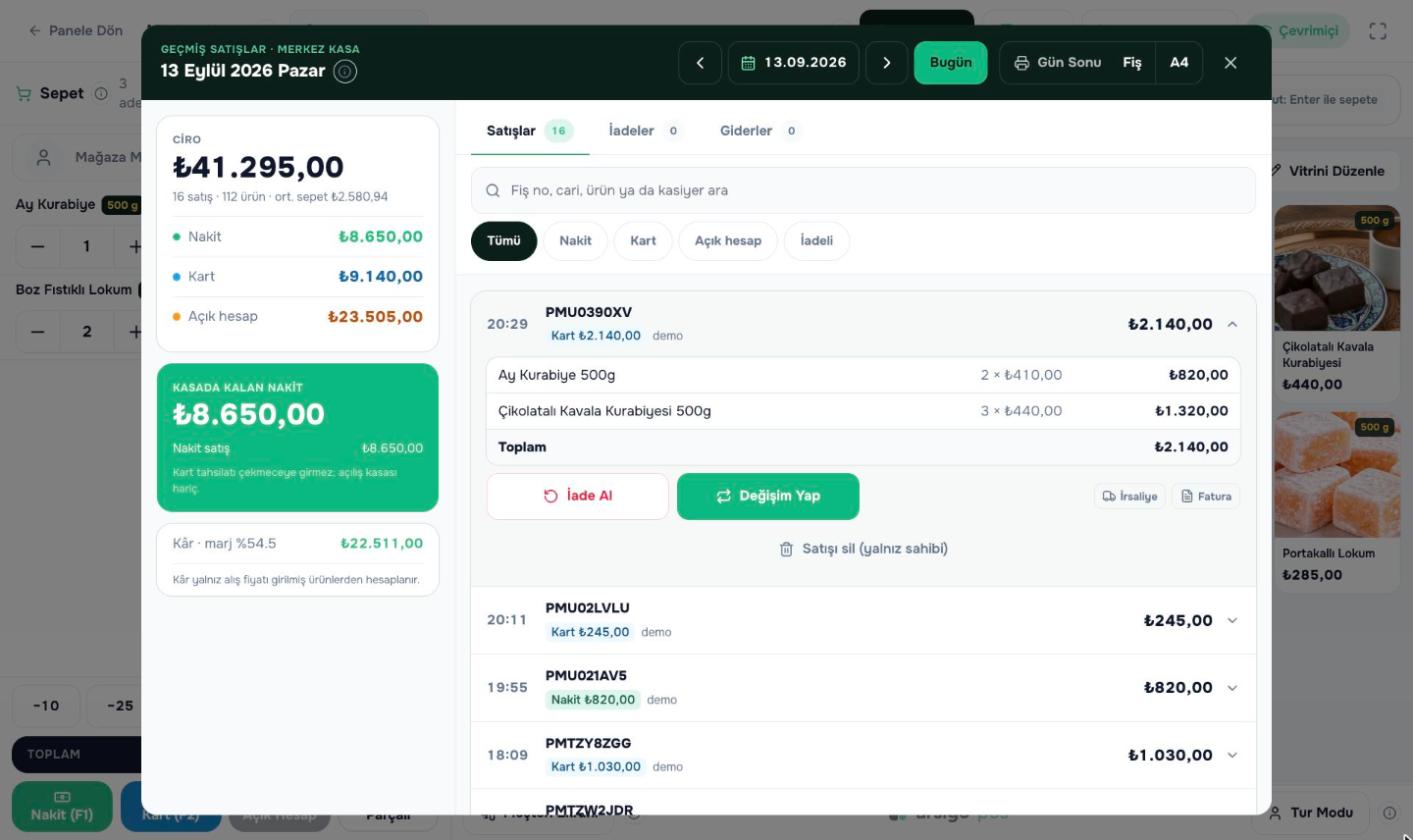The image size is (1413, 840).
Task: Focus the receipt search field
Action: (x=863, y=190)
